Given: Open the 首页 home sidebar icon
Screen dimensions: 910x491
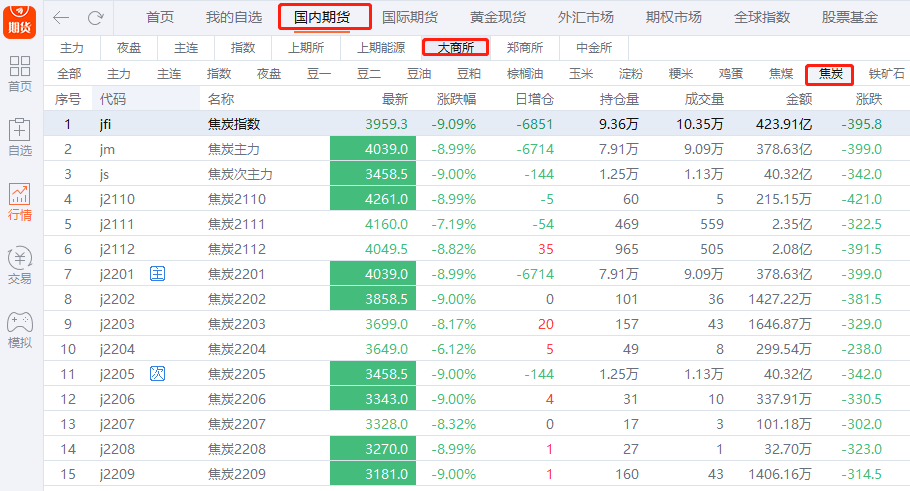Looking at the screenshot, I should pos(20,74).
